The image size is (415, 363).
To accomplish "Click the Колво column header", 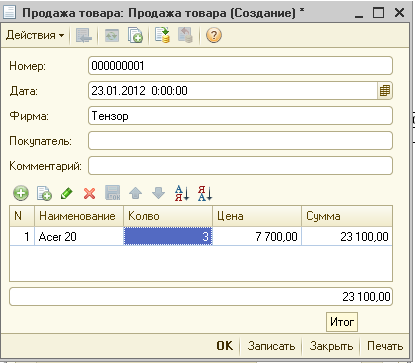I will [x=168, y=216].
